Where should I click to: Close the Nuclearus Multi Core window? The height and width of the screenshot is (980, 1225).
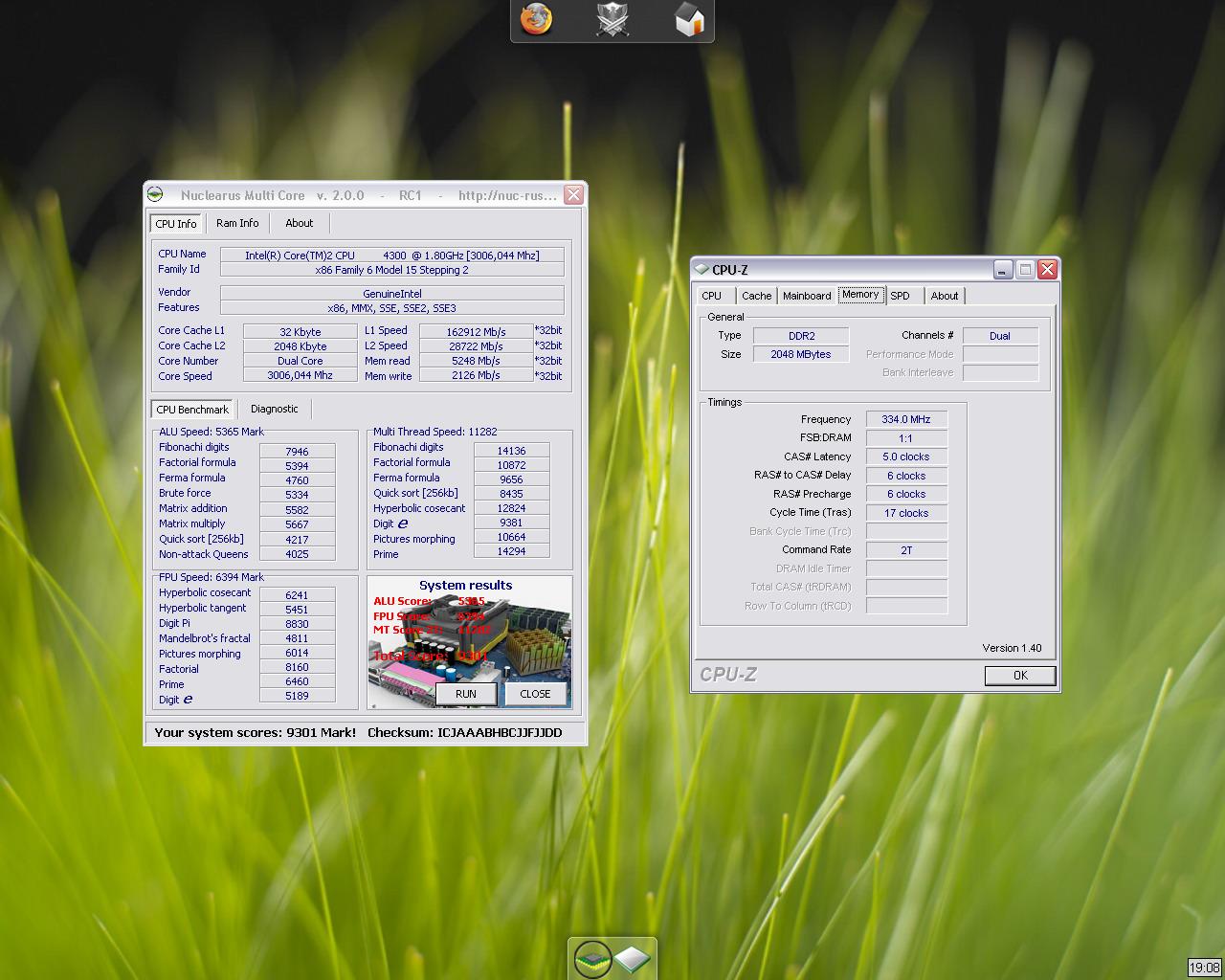[573, 194]
